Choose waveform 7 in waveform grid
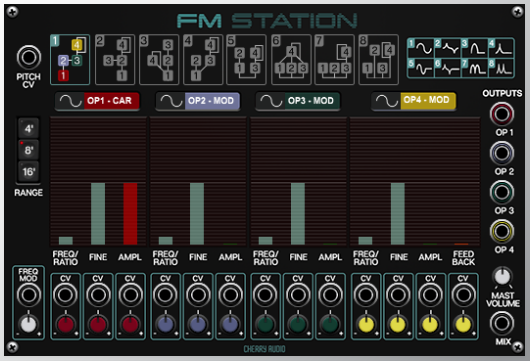Screen dimensions: 530x361 tap(474, 68)
